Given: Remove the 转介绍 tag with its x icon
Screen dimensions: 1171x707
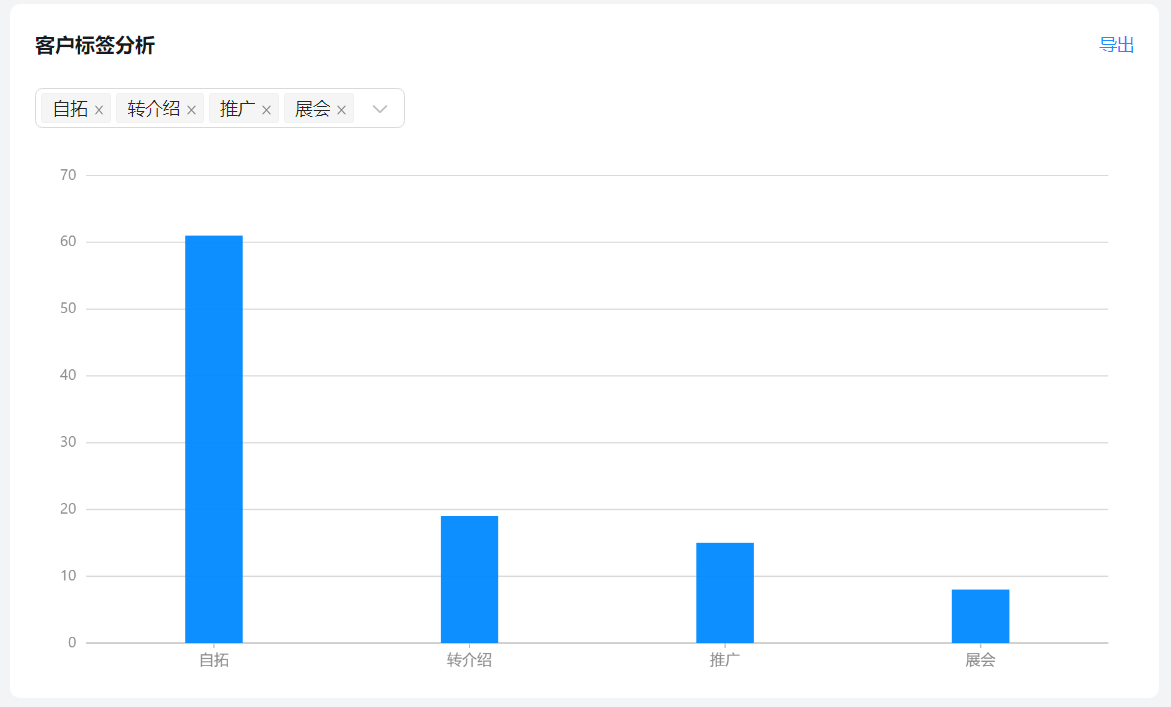Looking at the screenshot, I should [191, 110].
